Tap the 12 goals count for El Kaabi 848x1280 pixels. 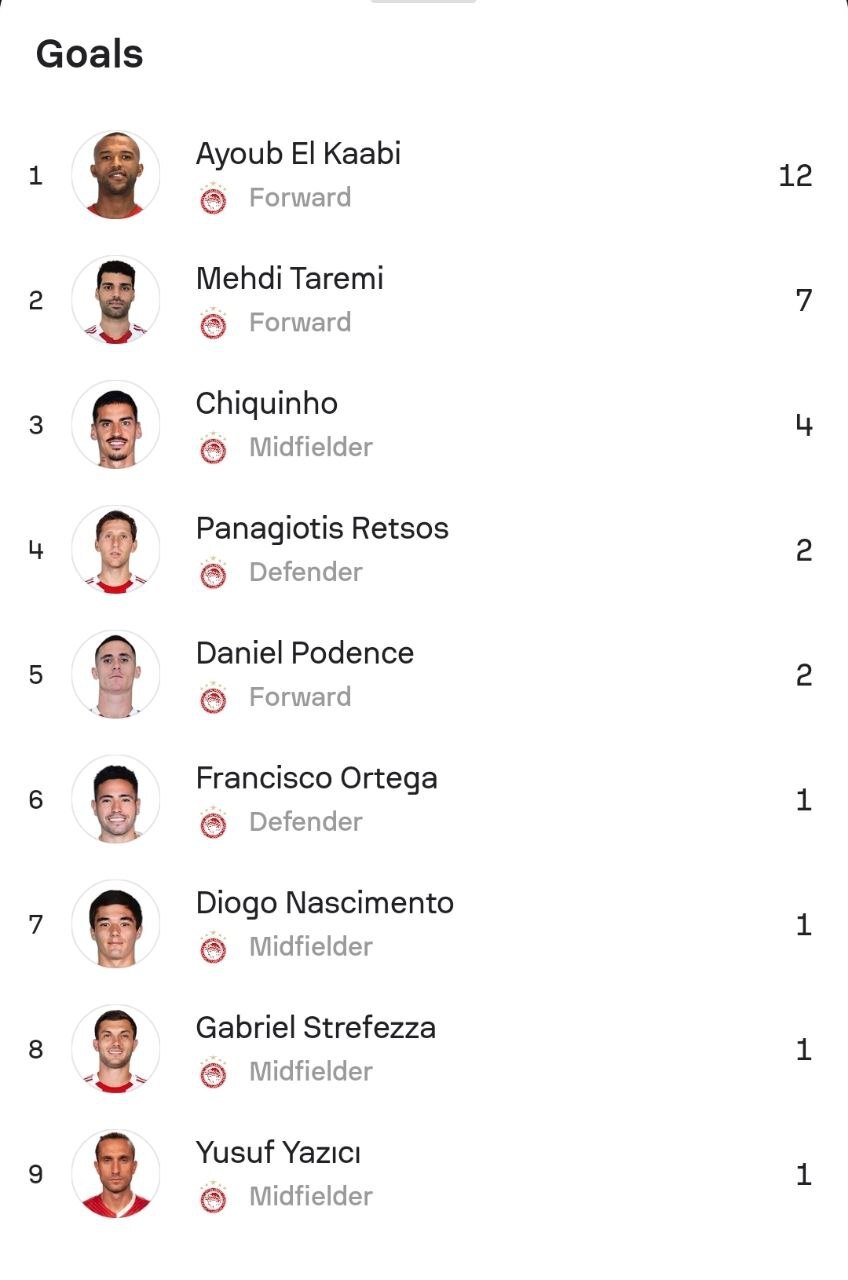[x=795, y=176]
